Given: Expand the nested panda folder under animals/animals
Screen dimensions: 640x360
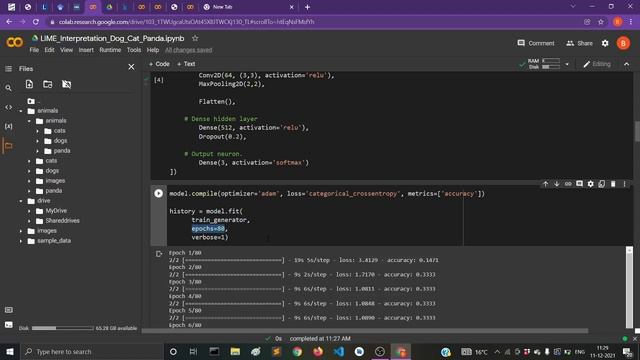Looking at the screenshot, I should point(38,151).
